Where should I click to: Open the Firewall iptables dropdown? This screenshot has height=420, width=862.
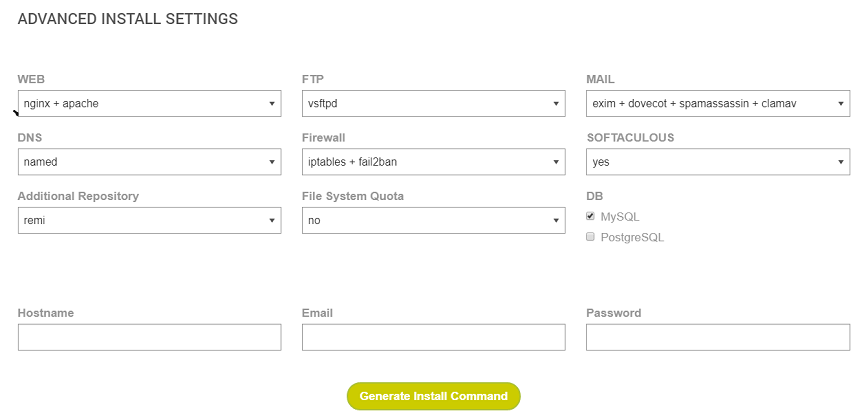(x=433, y=161)
